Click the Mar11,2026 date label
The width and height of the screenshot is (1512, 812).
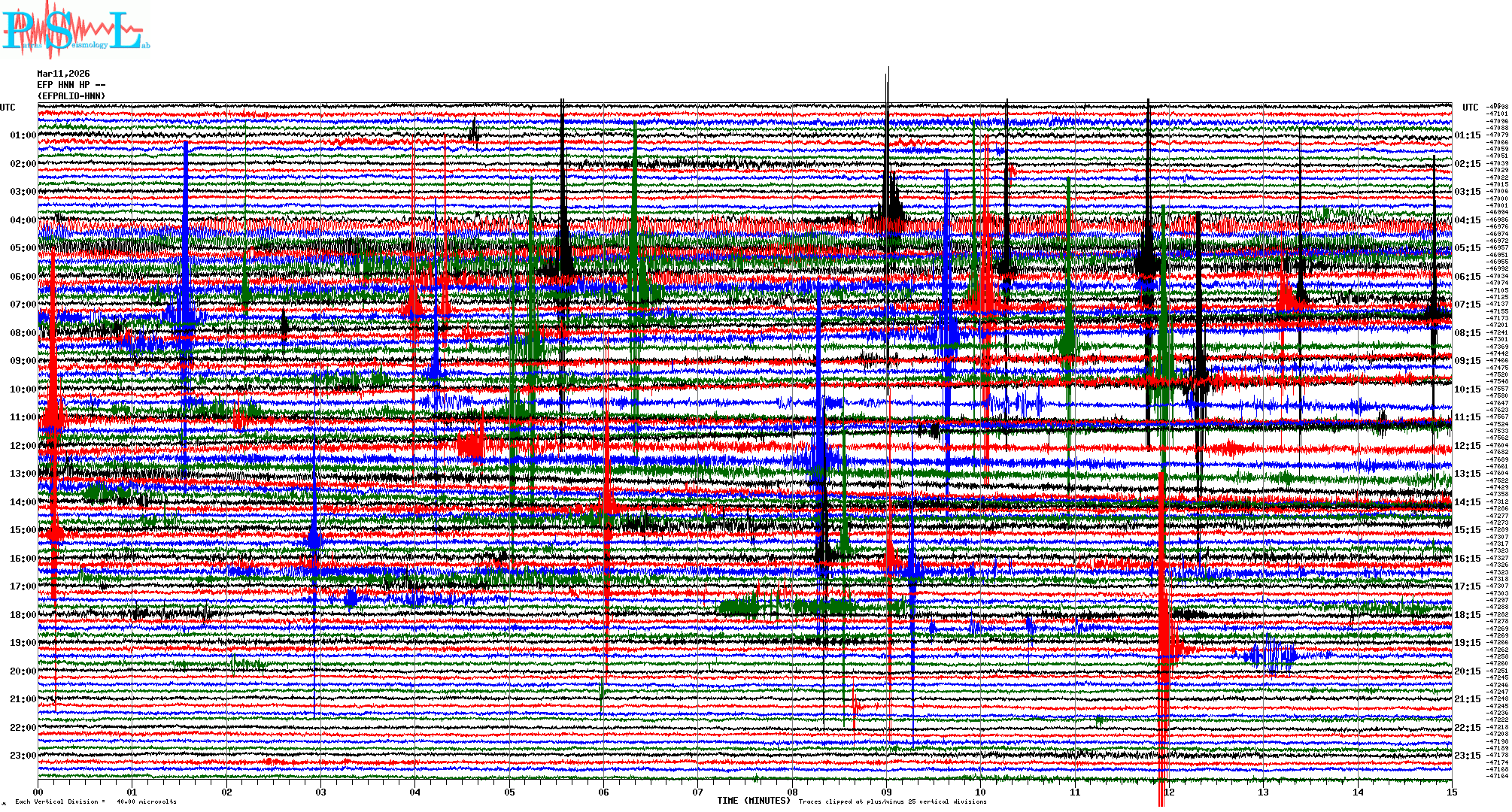point(63,74)
